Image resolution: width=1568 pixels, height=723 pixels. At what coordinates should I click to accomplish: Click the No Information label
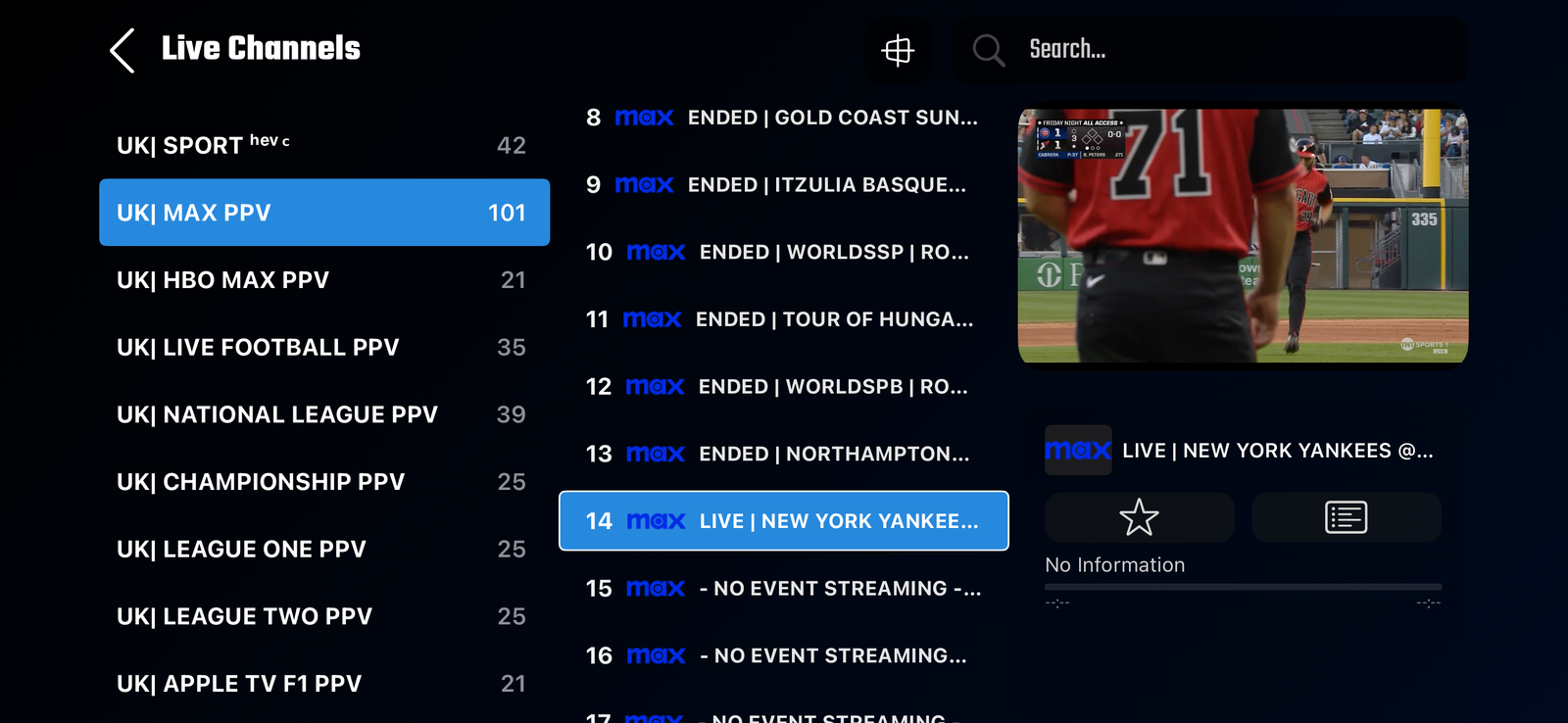(x=1115, y=565)
